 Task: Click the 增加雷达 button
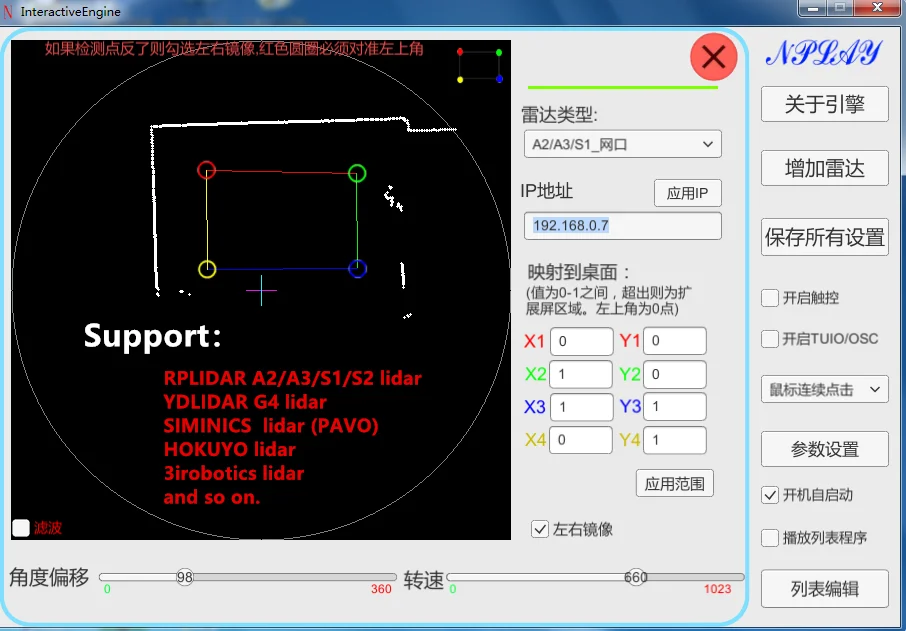point(824,167)
